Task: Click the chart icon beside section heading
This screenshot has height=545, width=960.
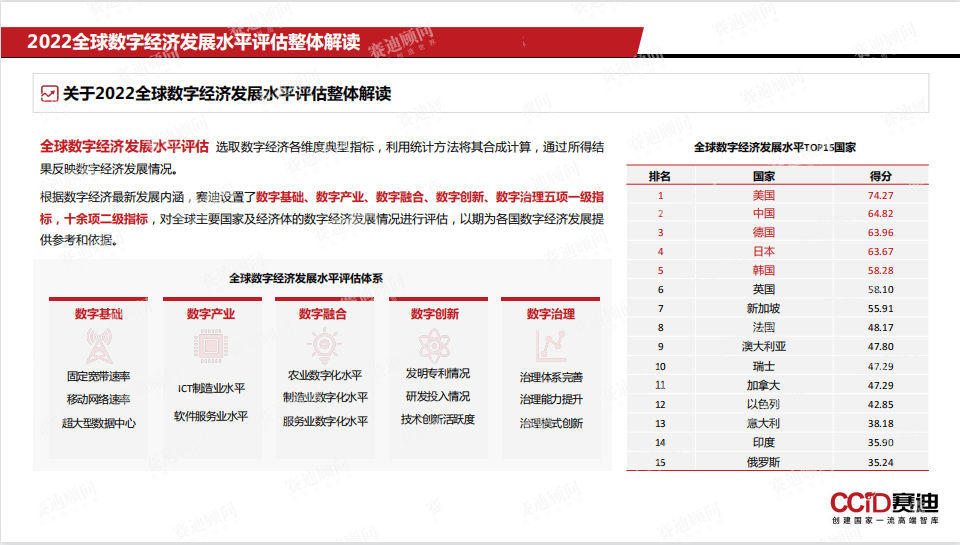Action: (50, 94)
